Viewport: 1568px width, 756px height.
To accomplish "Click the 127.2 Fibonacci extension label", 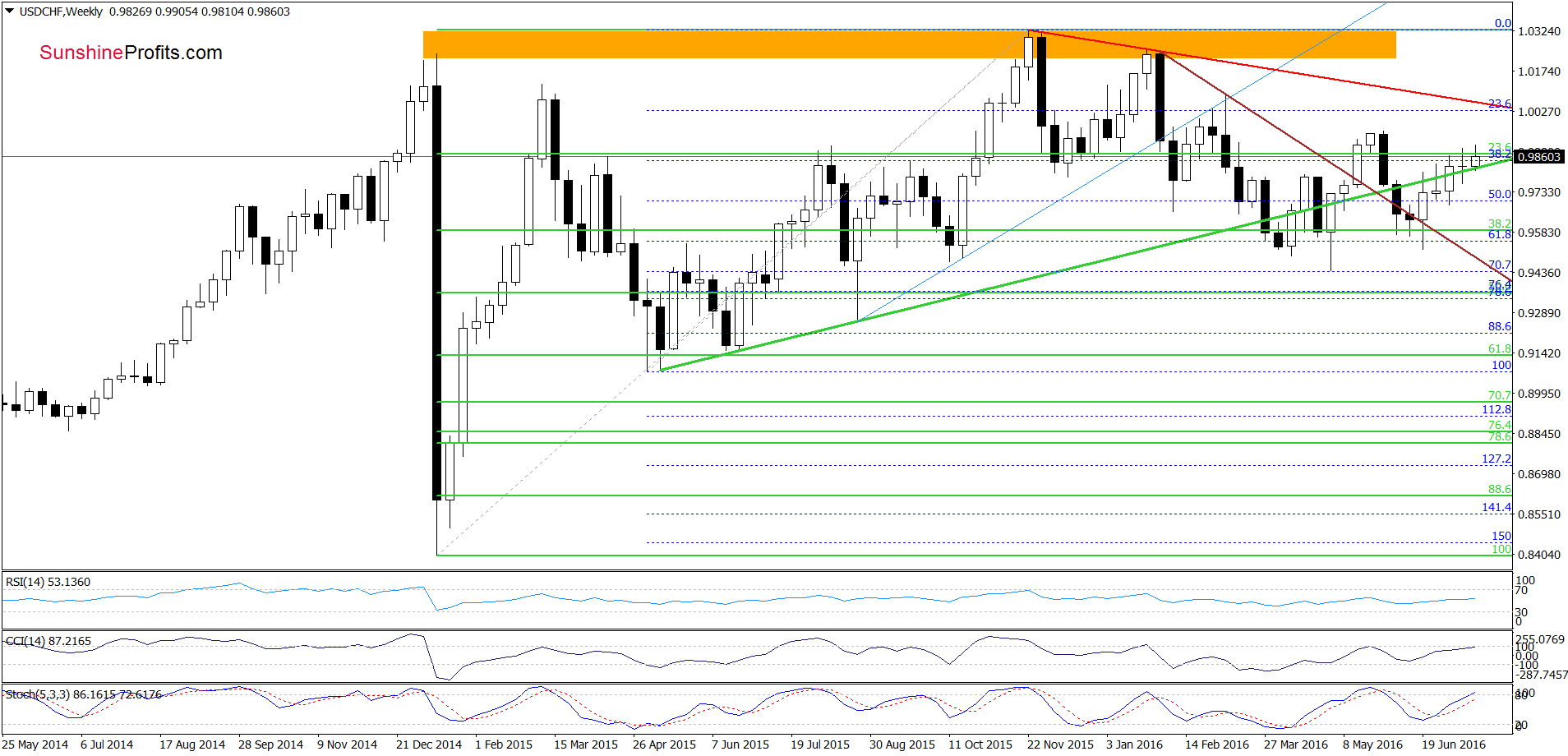I will [x=1497, y=459].
